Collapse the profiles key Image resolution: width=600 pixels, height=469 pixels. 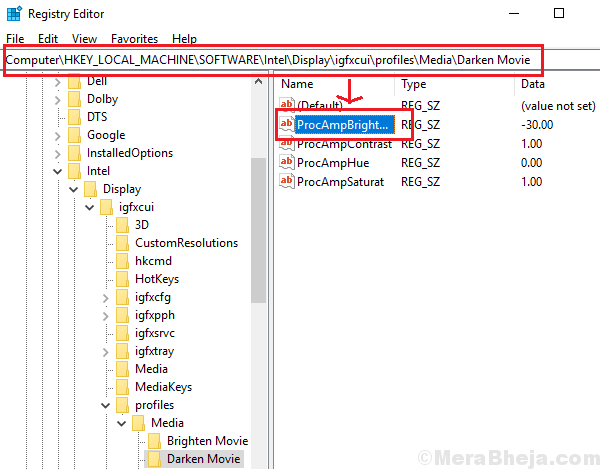click(x=106, y=405)
